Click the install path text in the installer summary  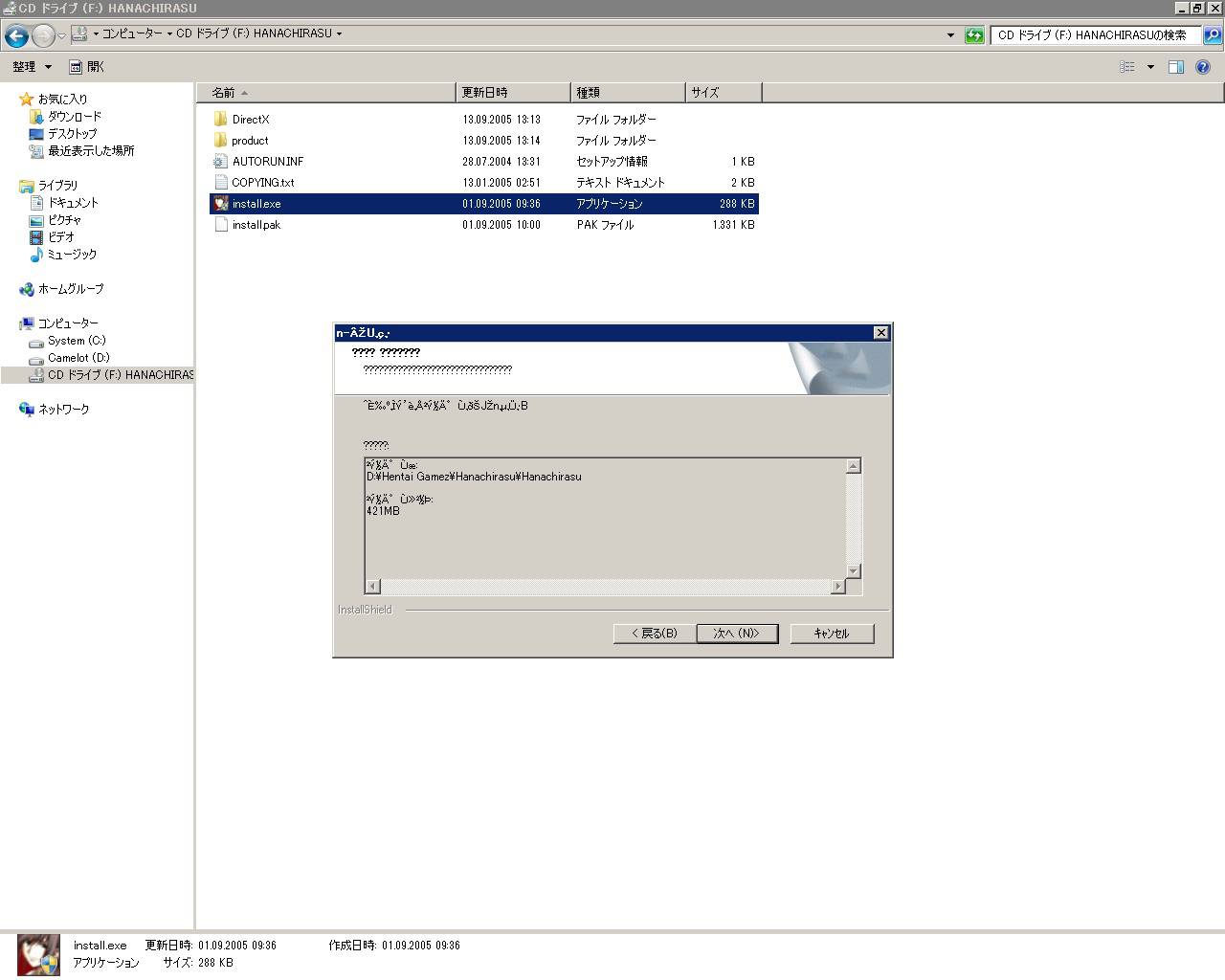pos(474,477)
